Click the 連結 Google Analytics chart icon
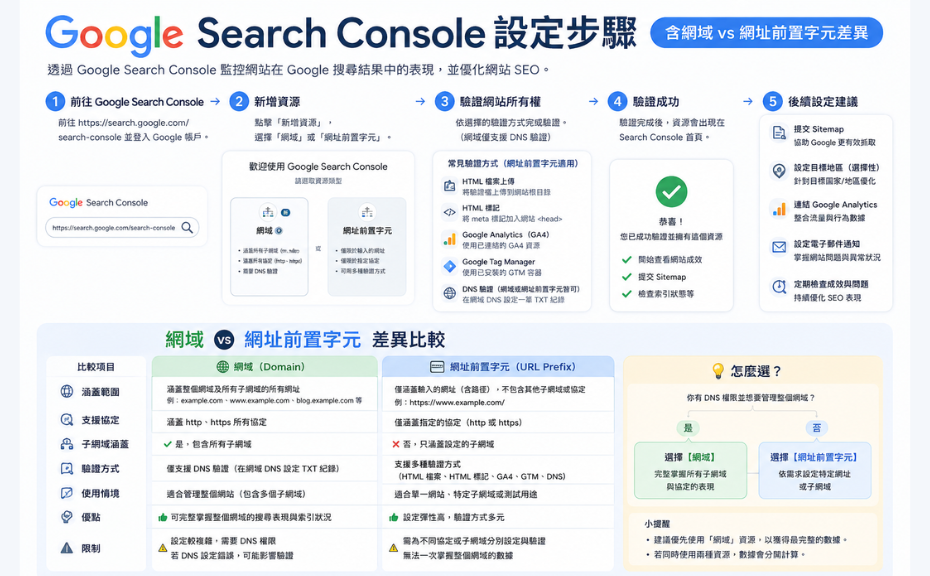Viewport: 930px width, 576px height. pyautogui.click(x=779, y=209)
